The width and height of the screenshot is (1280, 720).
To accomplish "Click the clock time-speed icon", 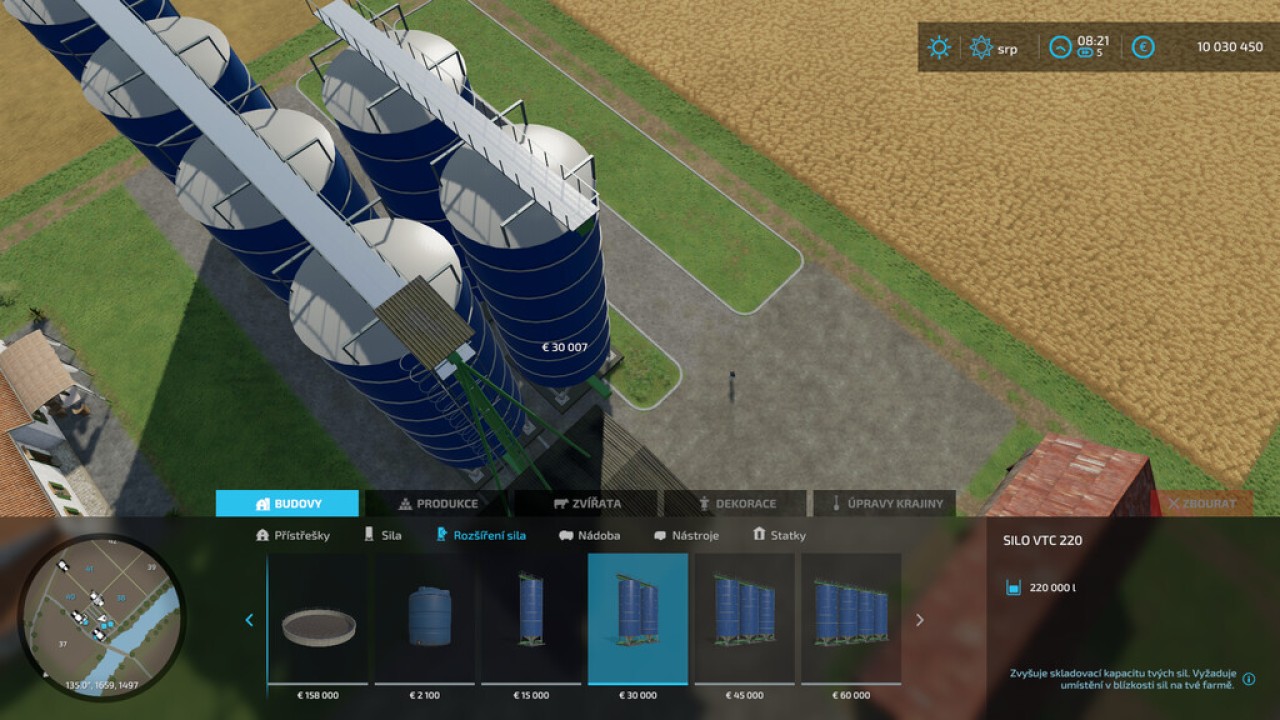I will tap(1060, 47).
